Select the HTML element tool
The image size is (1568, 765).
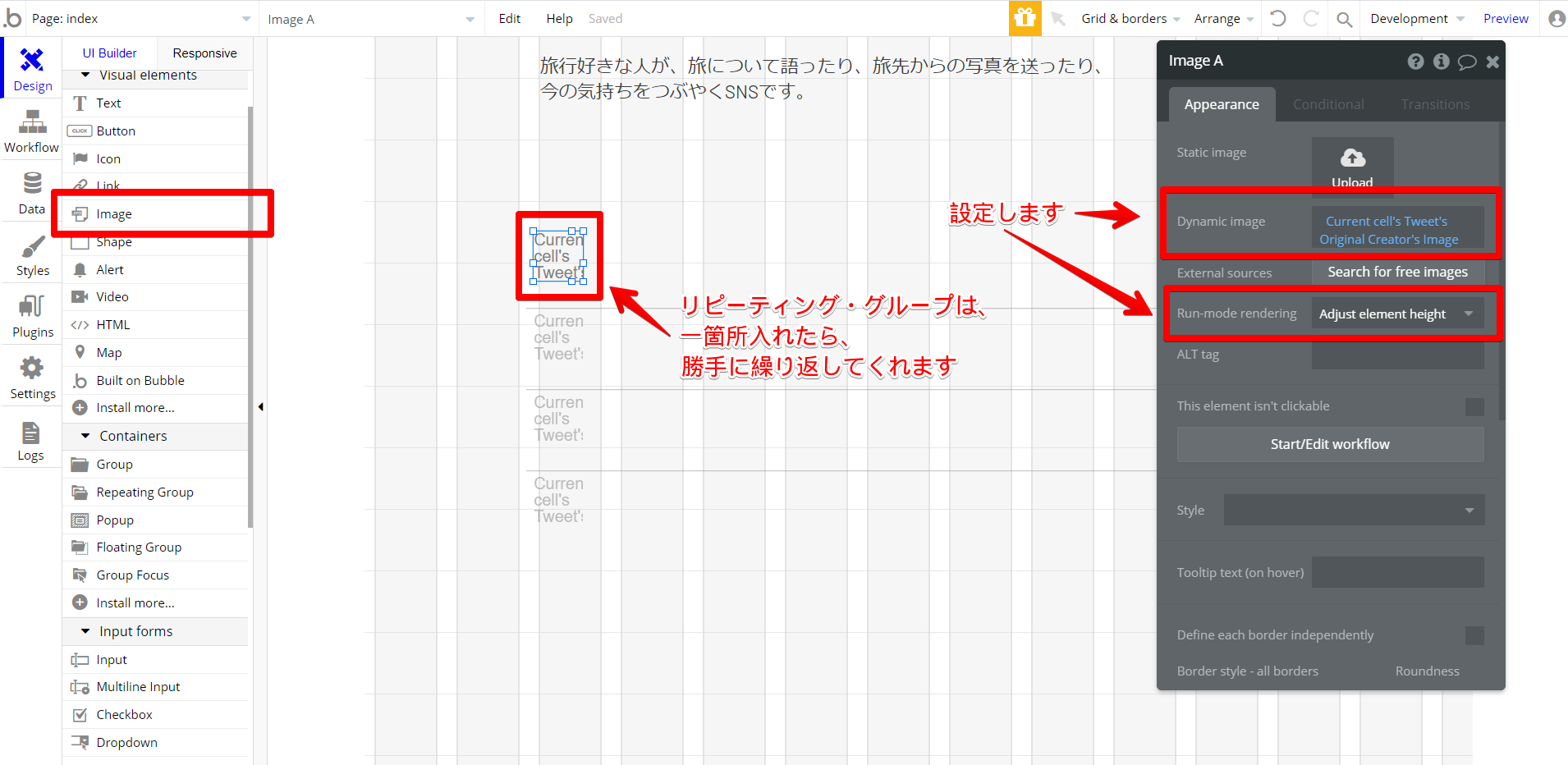coord(155,324)
